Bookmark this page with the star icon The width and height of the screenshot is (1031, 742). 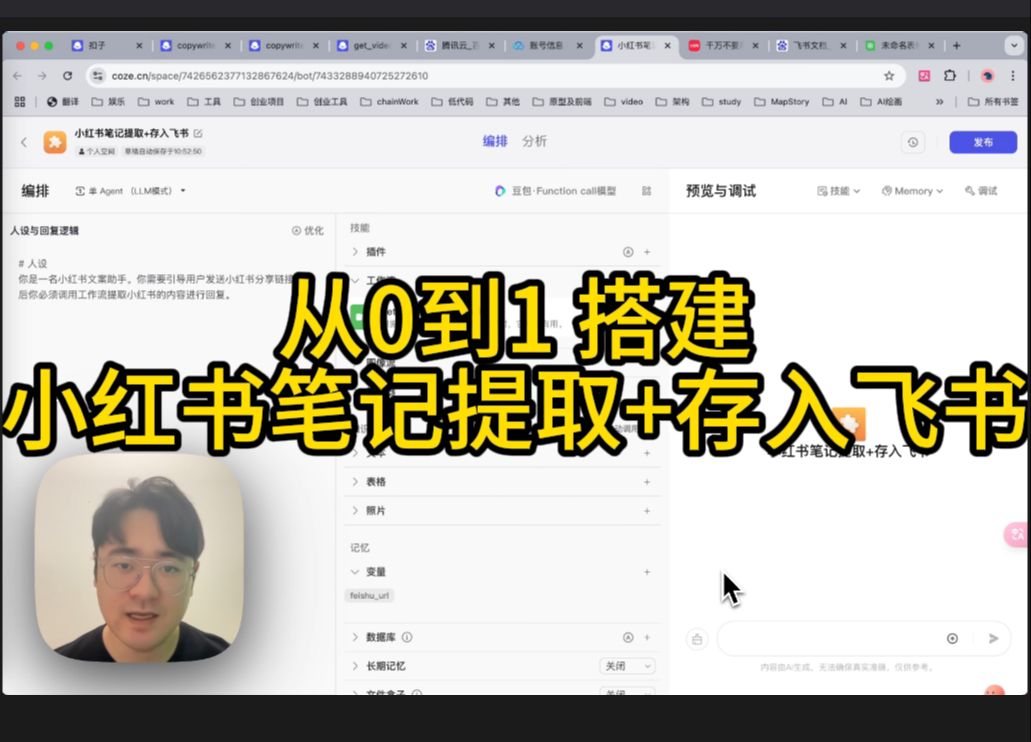tap(889, 76)
